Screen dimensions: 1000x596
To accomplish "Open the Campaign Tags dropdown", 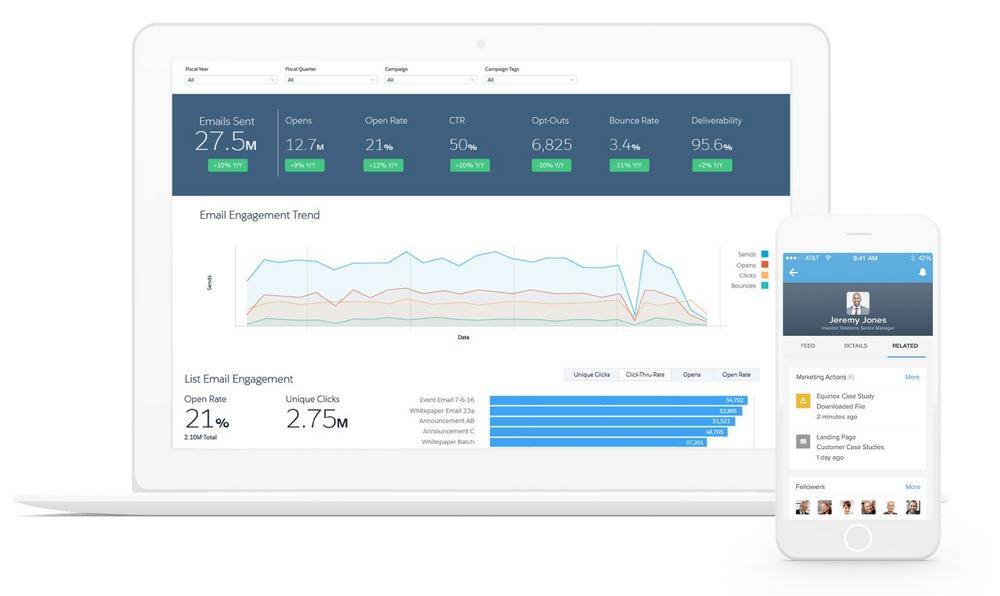I will pyautogui.click(x=530, y=79).
